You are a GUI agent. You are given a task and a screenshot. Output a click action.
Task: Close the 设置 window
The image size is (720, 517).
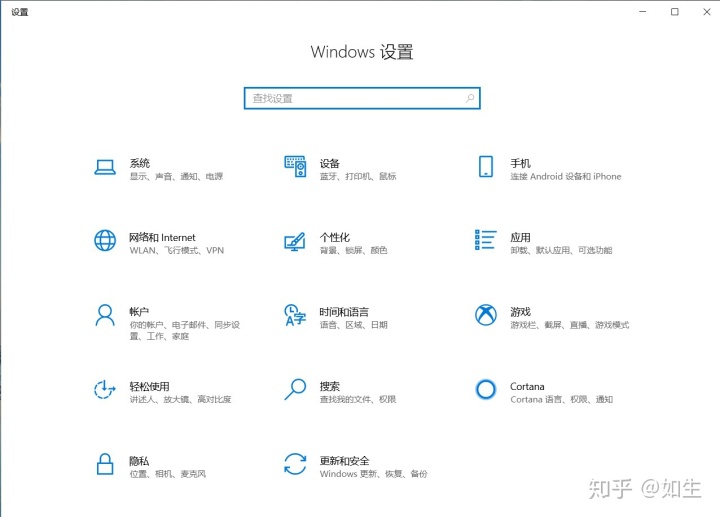[x=707, y=11]
